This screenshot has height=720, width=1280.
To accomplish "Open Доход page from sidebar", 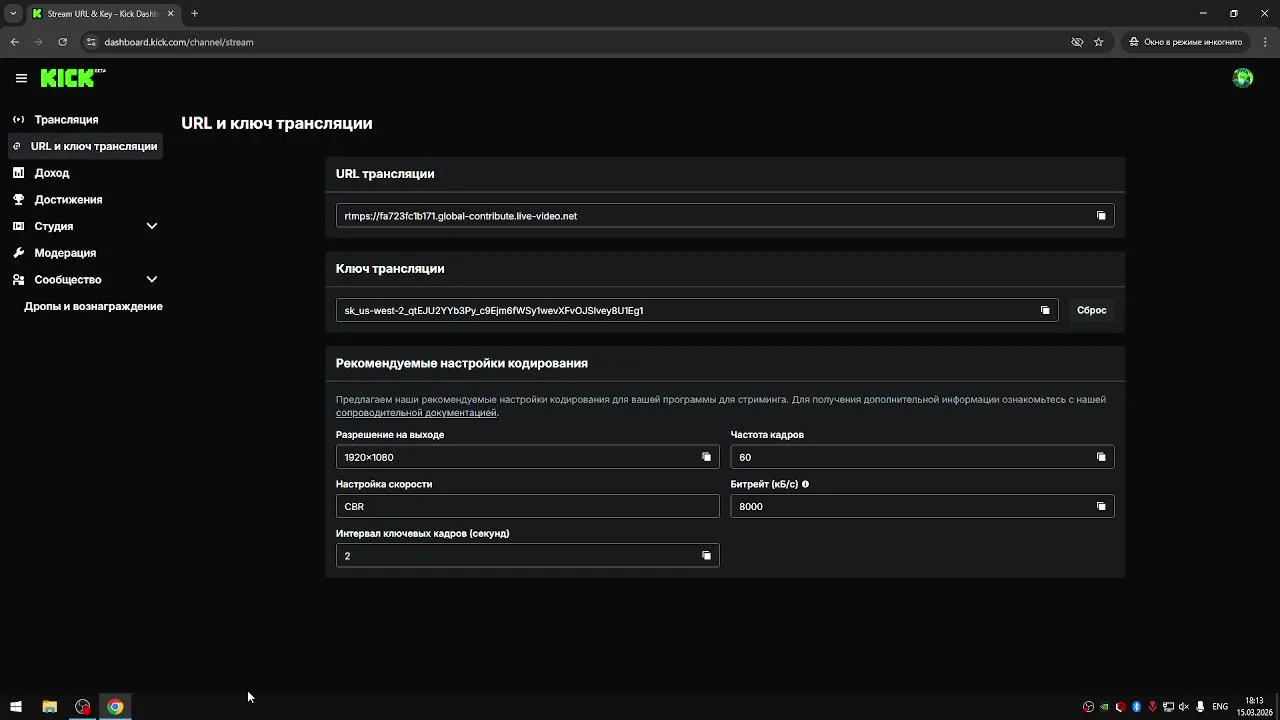I will pyautogui.click(x=52, y=173).
